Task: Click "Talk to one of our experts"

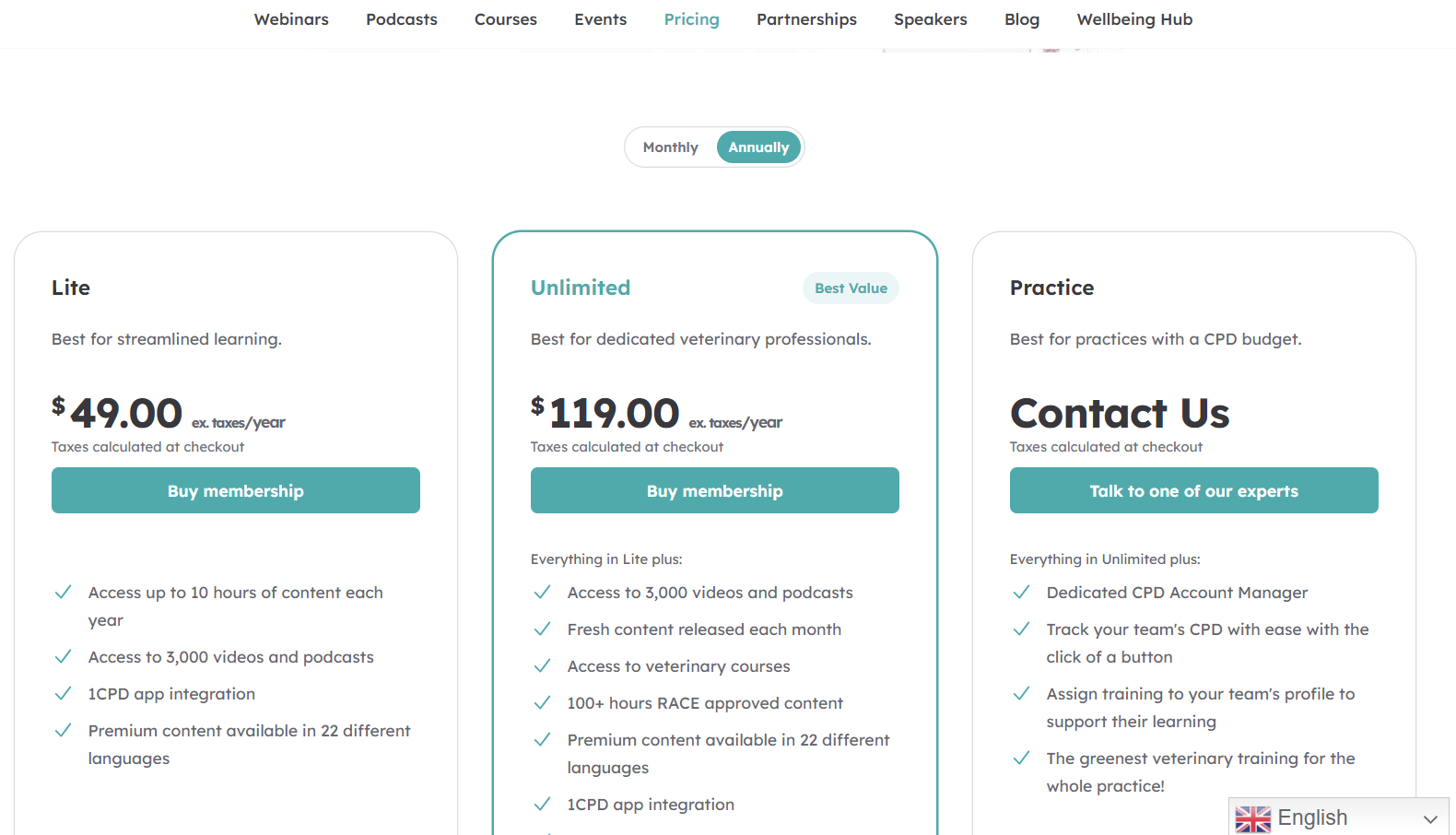Action: [x=1193, y=490]
